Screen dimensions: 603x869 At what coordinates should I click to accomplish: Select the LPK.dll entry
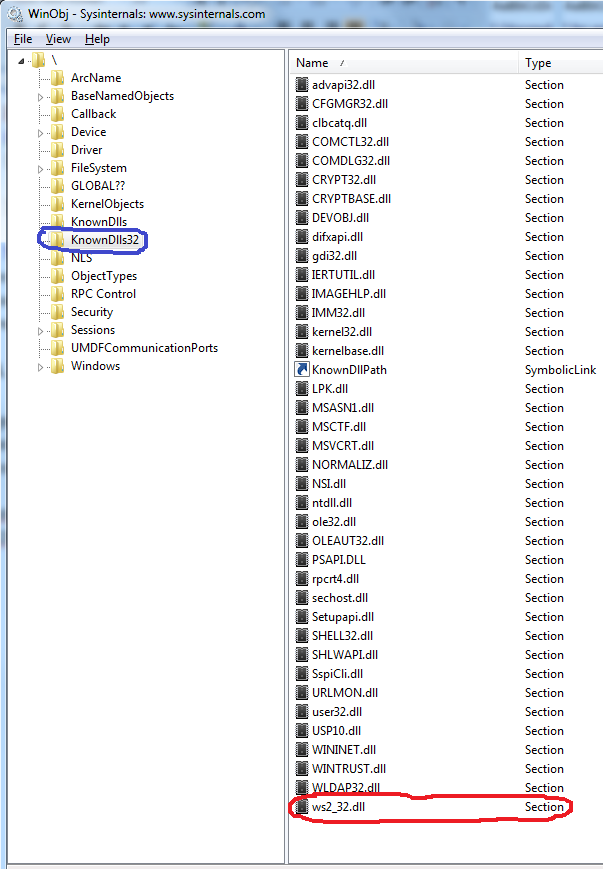pyautogui.click(x=330, y=389)
